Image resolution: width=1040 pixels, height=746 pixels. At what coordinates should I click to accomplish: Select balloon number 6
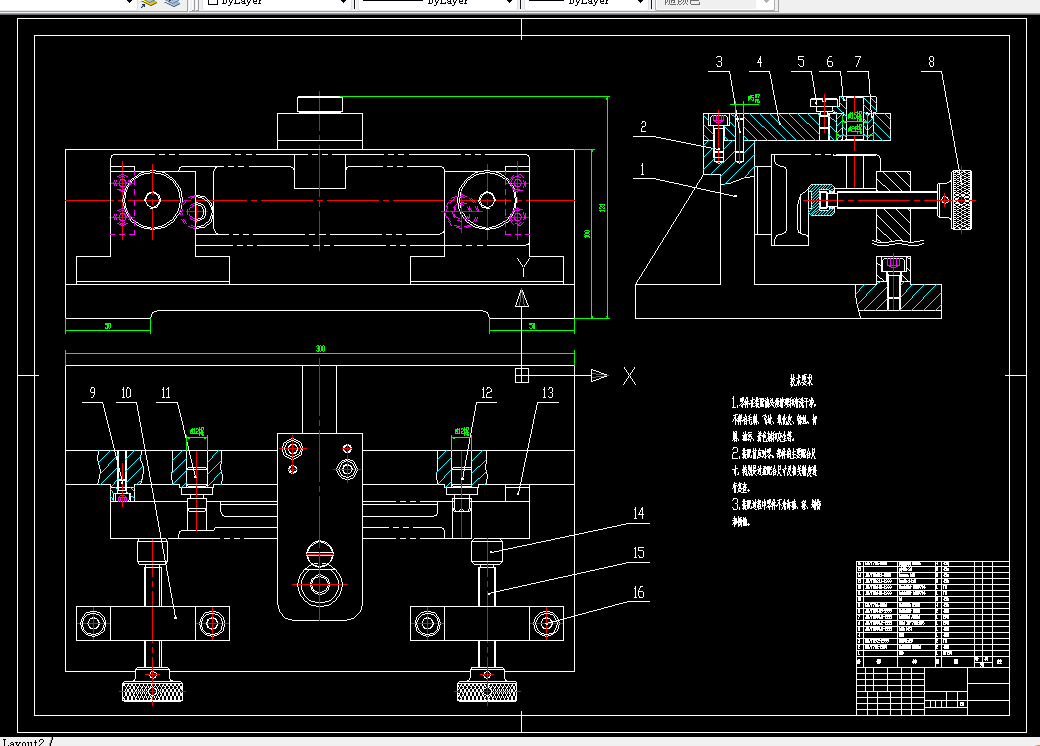coord(829,62)
